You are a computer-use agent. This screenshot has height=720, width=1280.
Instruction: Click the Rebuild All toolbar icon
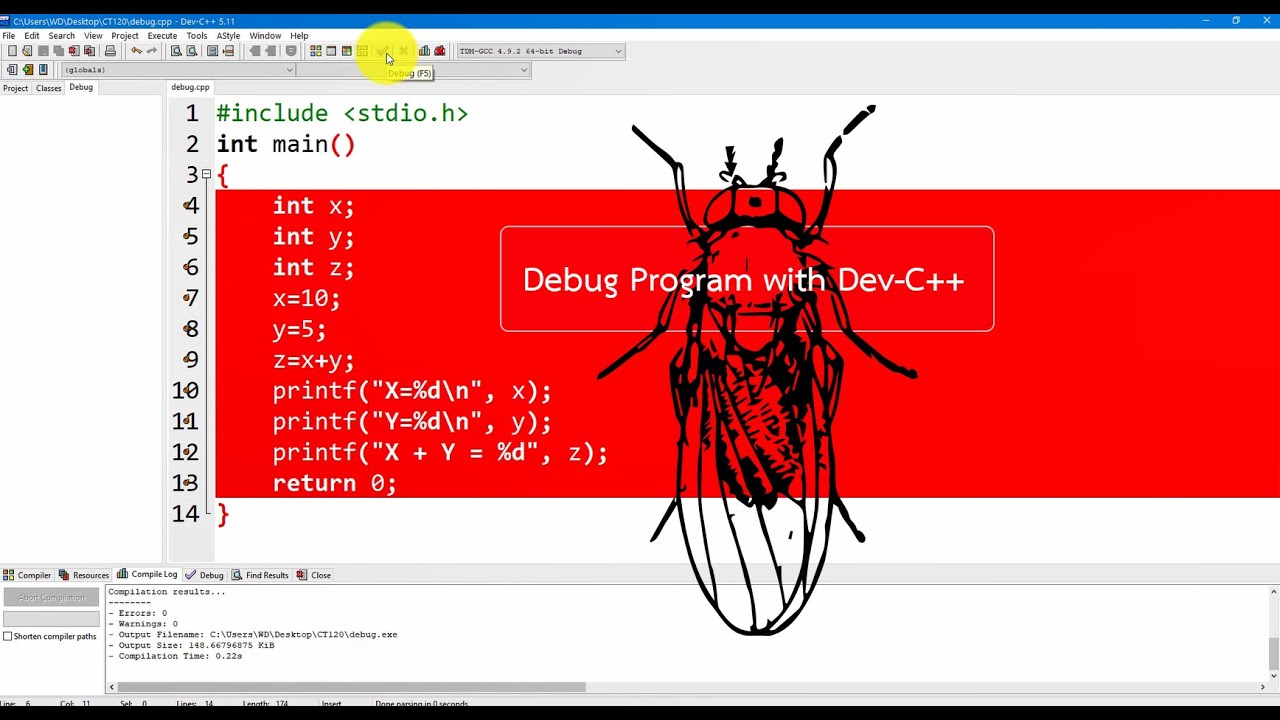tap(362, 51)
